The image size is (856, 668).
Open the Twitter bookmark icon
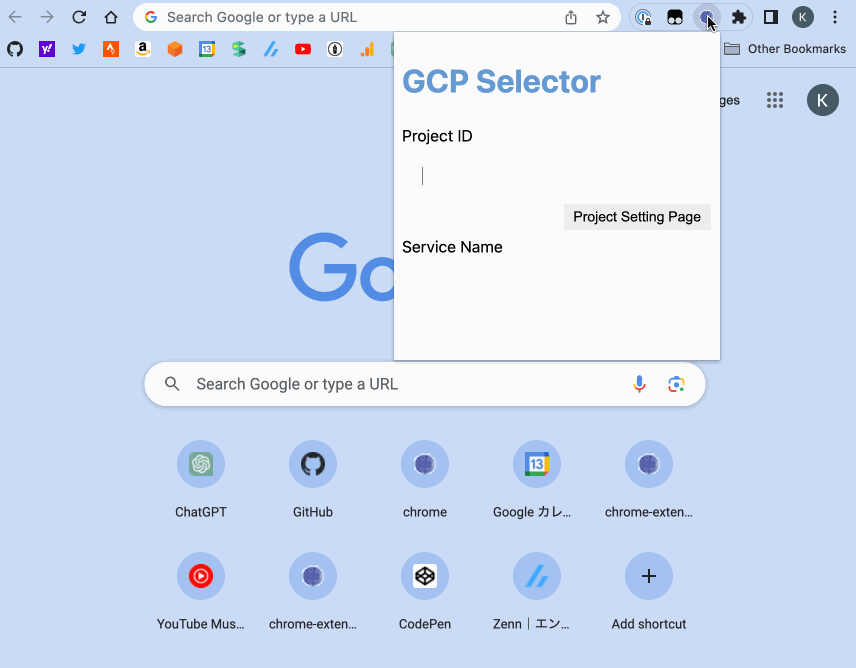pos(79,49)
